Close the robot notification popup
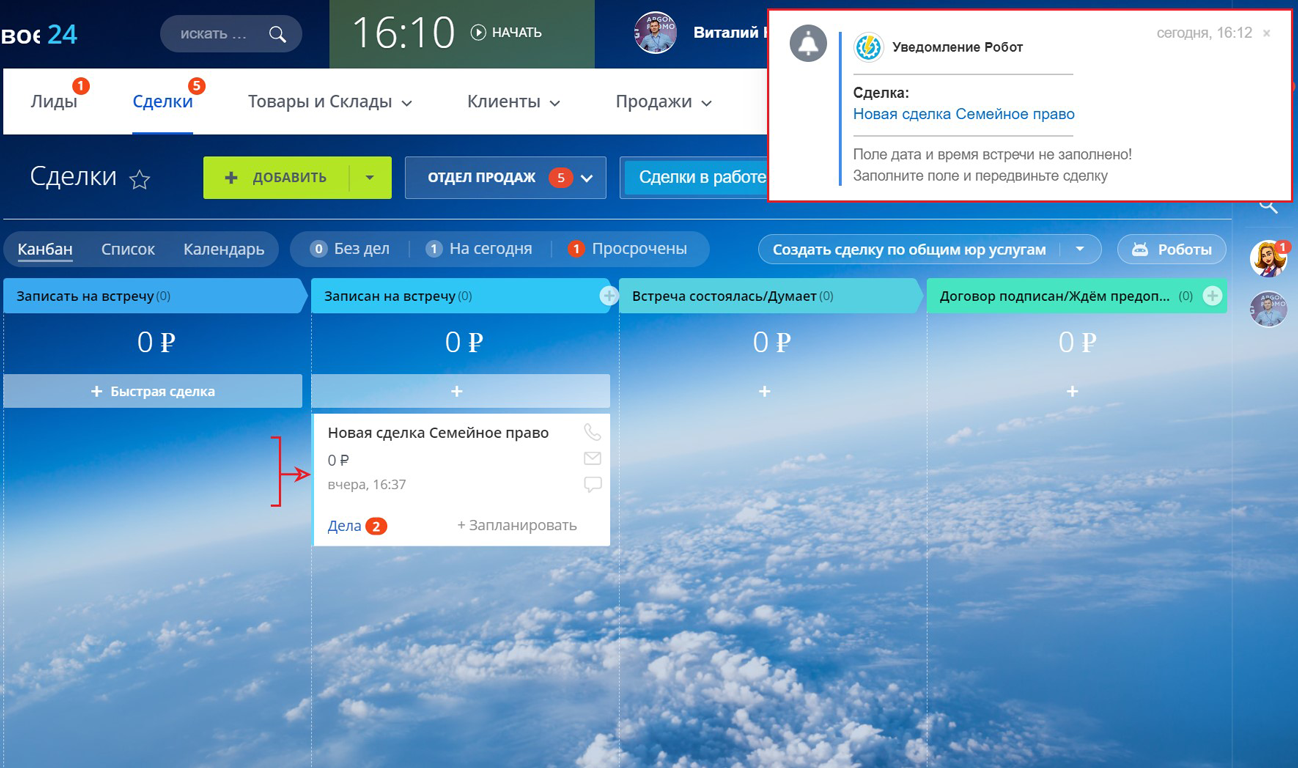 tap(1266, 33)
